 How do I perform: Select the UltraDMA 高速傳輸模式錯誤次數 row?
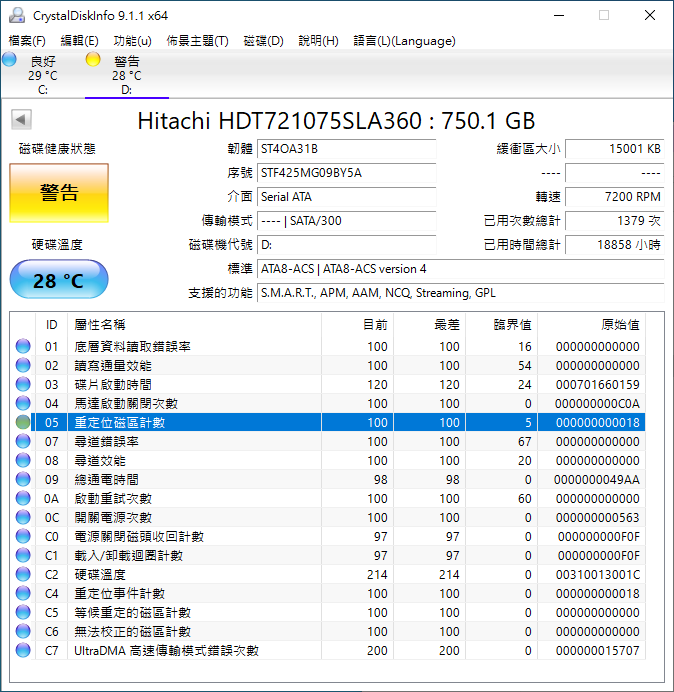tap(329, 650)
